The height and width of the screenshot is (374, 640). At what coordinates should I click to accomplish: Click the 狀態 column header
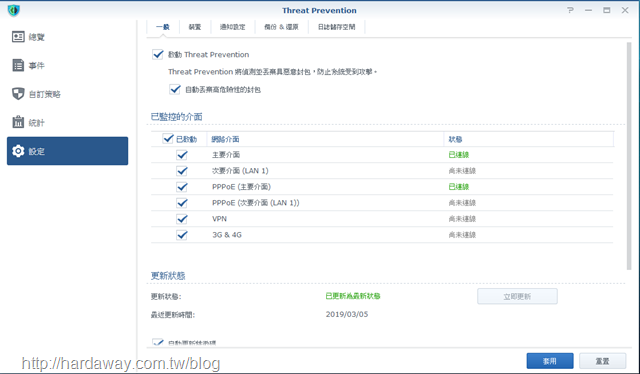point(455,139)
